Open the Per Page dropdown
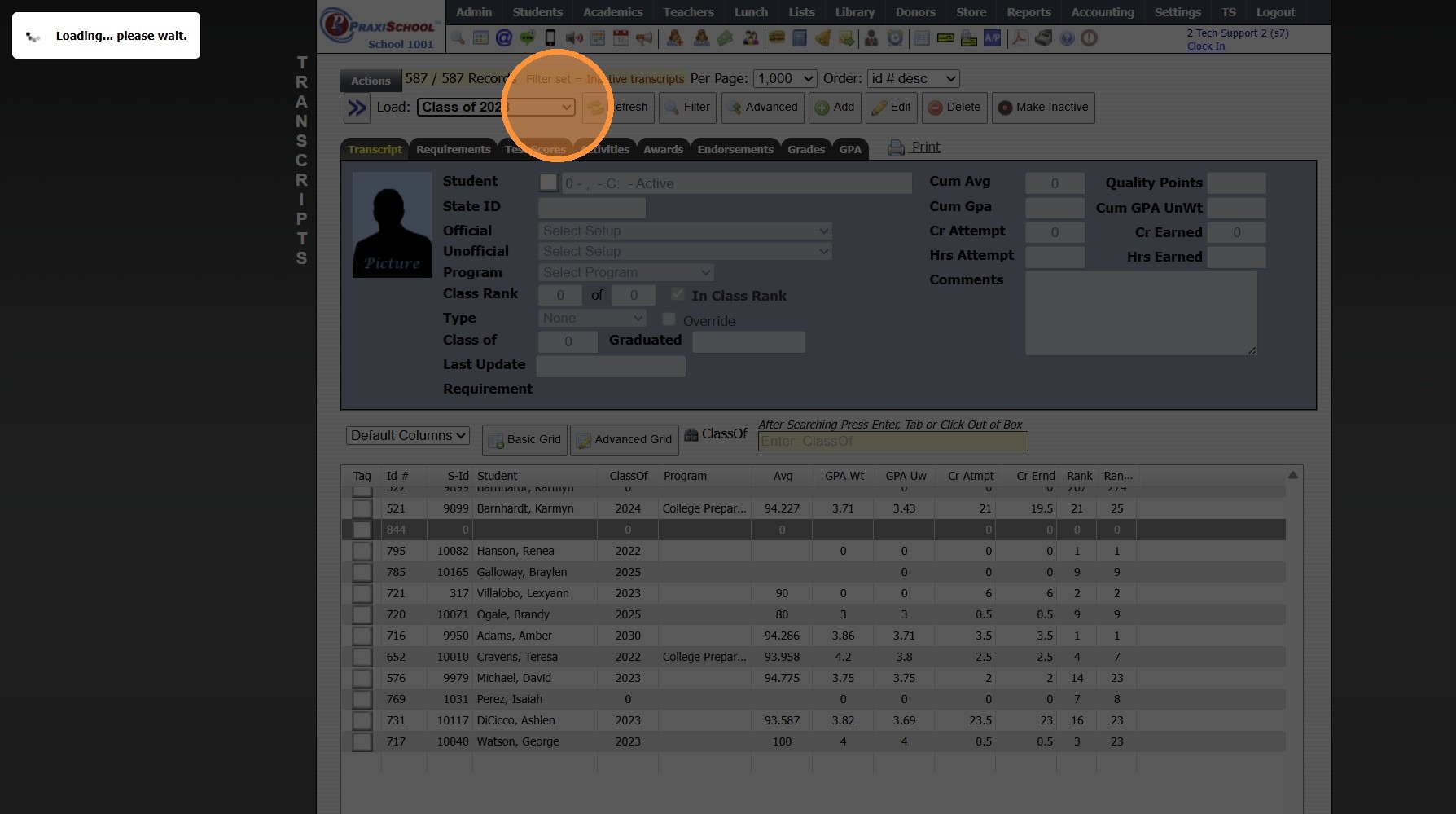Screen dimensions: 1456x814 pos(785,79)
